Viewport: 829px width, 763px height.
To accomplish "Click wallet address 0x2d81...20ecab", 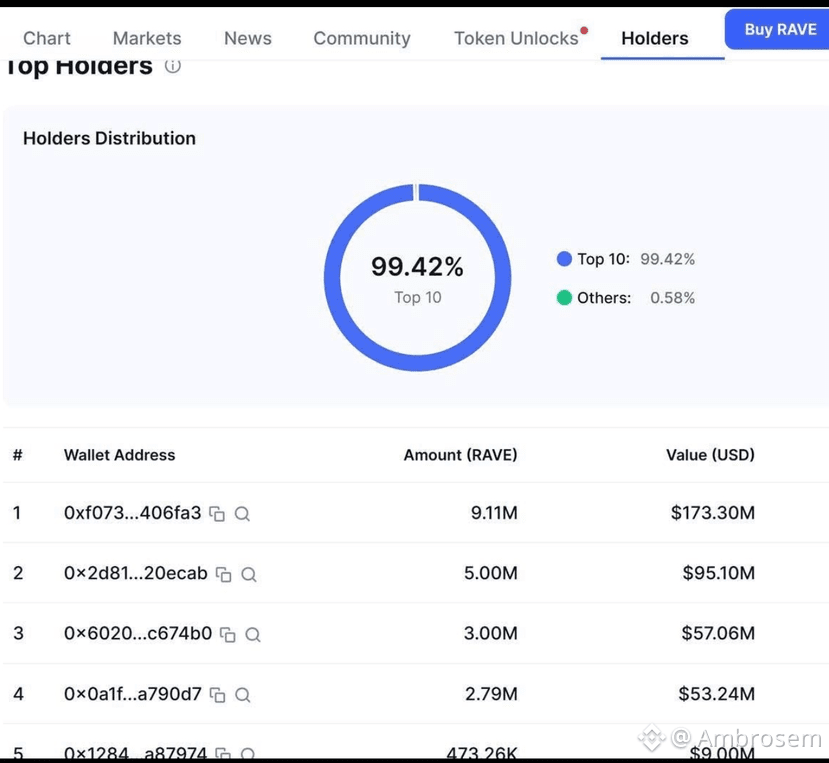I will (136, 573).
